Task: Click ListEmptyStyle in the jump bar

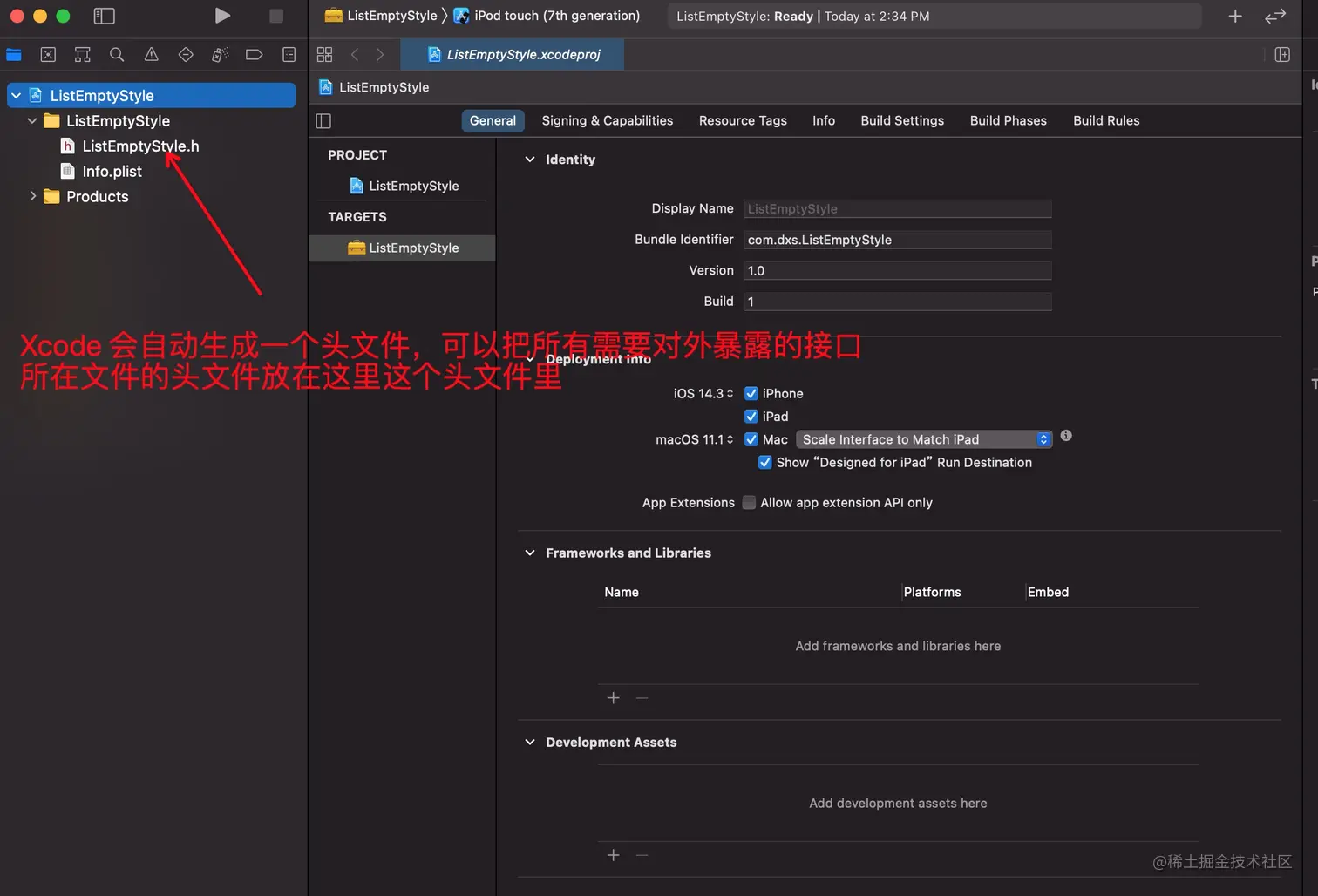Action: (x=374, y=87)
